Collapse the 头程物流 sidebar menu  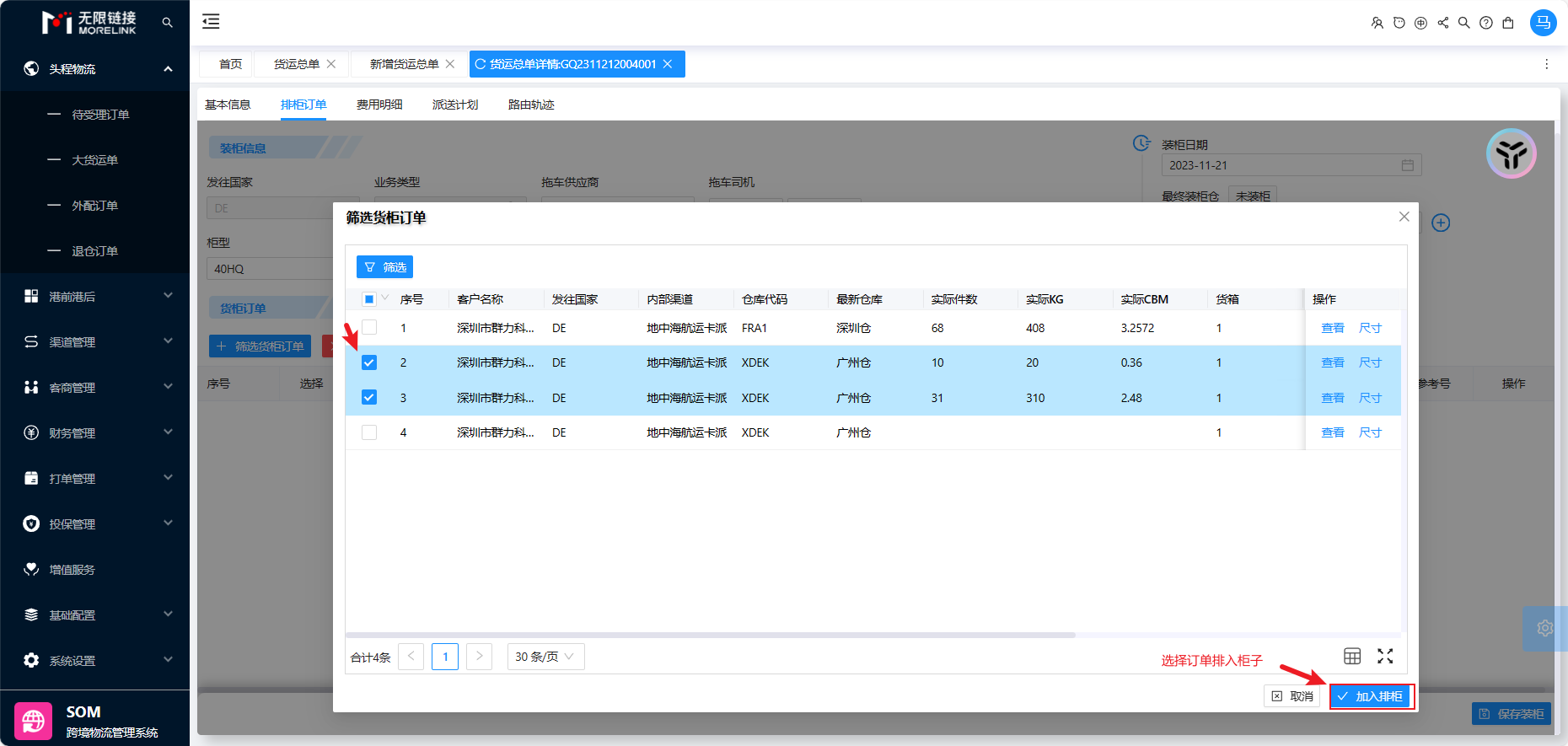click(94, 68)
